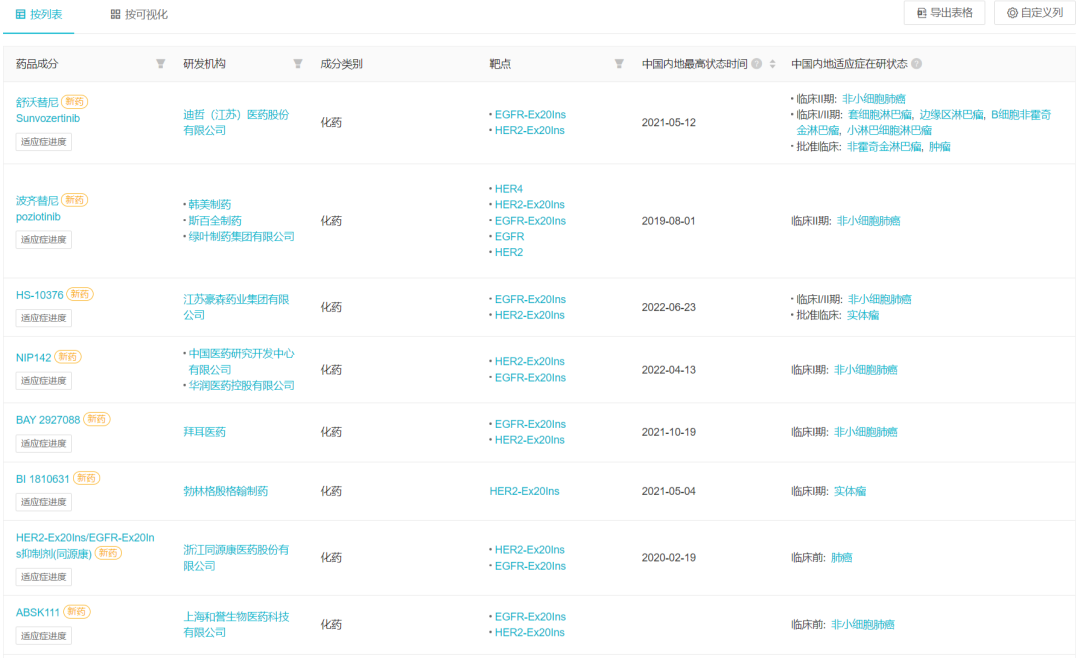Click 适应症进度 under NIP142
Image resolution: width=1080 pixels, height=658 pixels.
[x=43, y=380]
